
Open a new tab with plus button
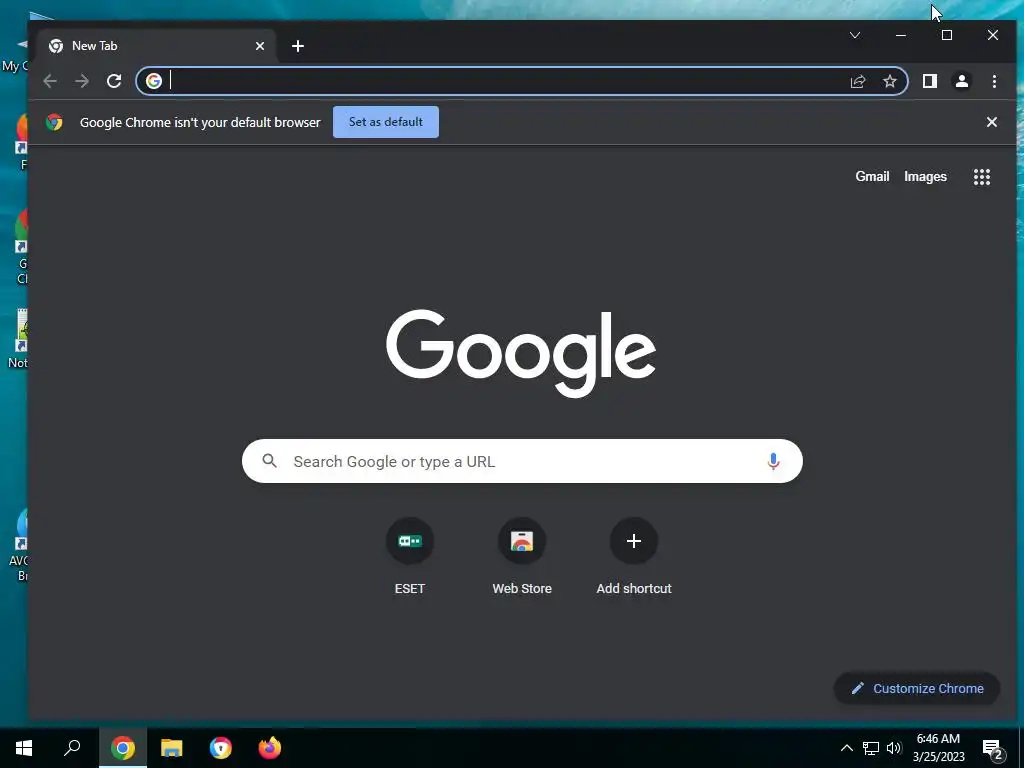(x=298, y=46)
